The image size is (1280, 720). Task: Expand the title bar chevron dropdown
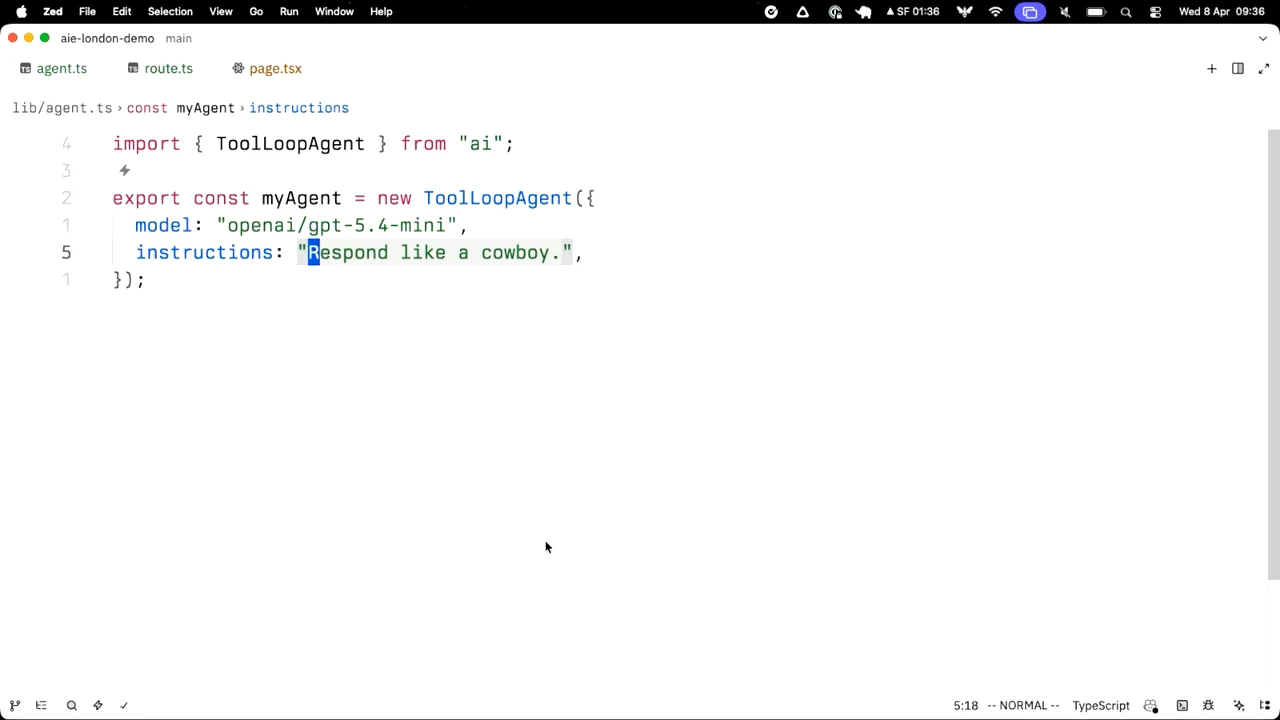point(1263,38)
